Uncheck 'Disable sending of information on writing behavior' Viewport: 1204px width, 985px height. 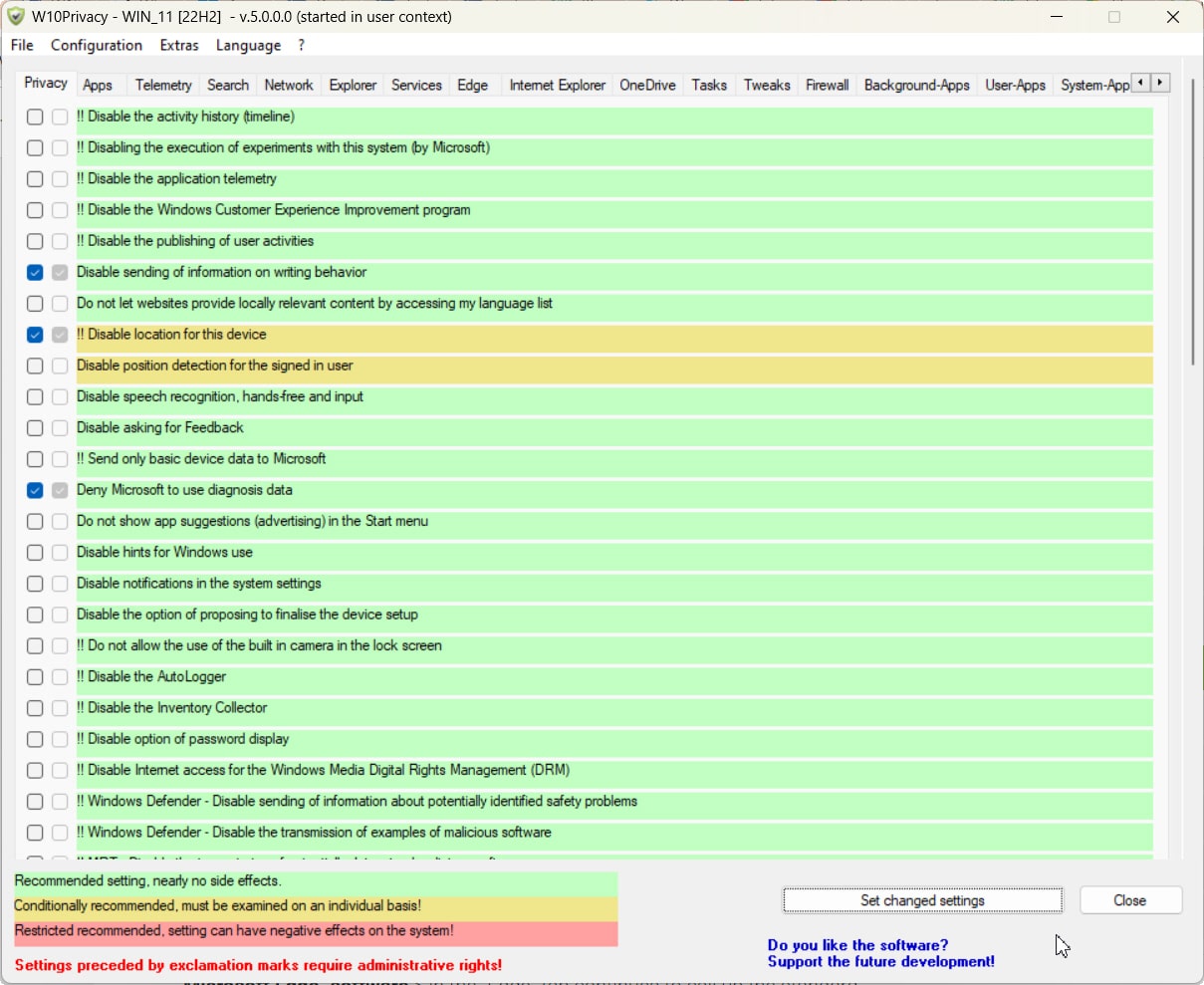tap(35, 272)
